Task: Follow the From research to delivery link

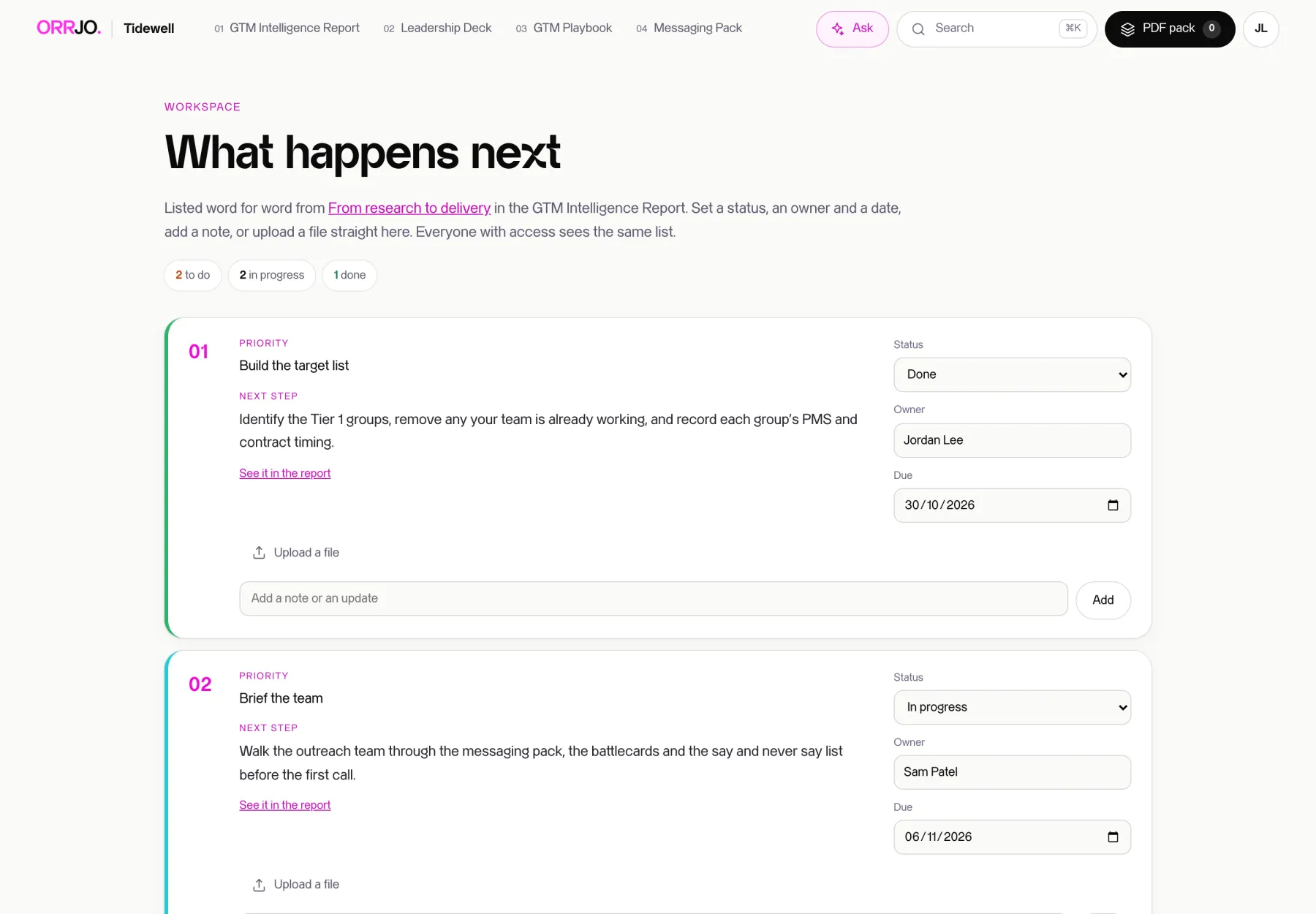Action: 409,208
